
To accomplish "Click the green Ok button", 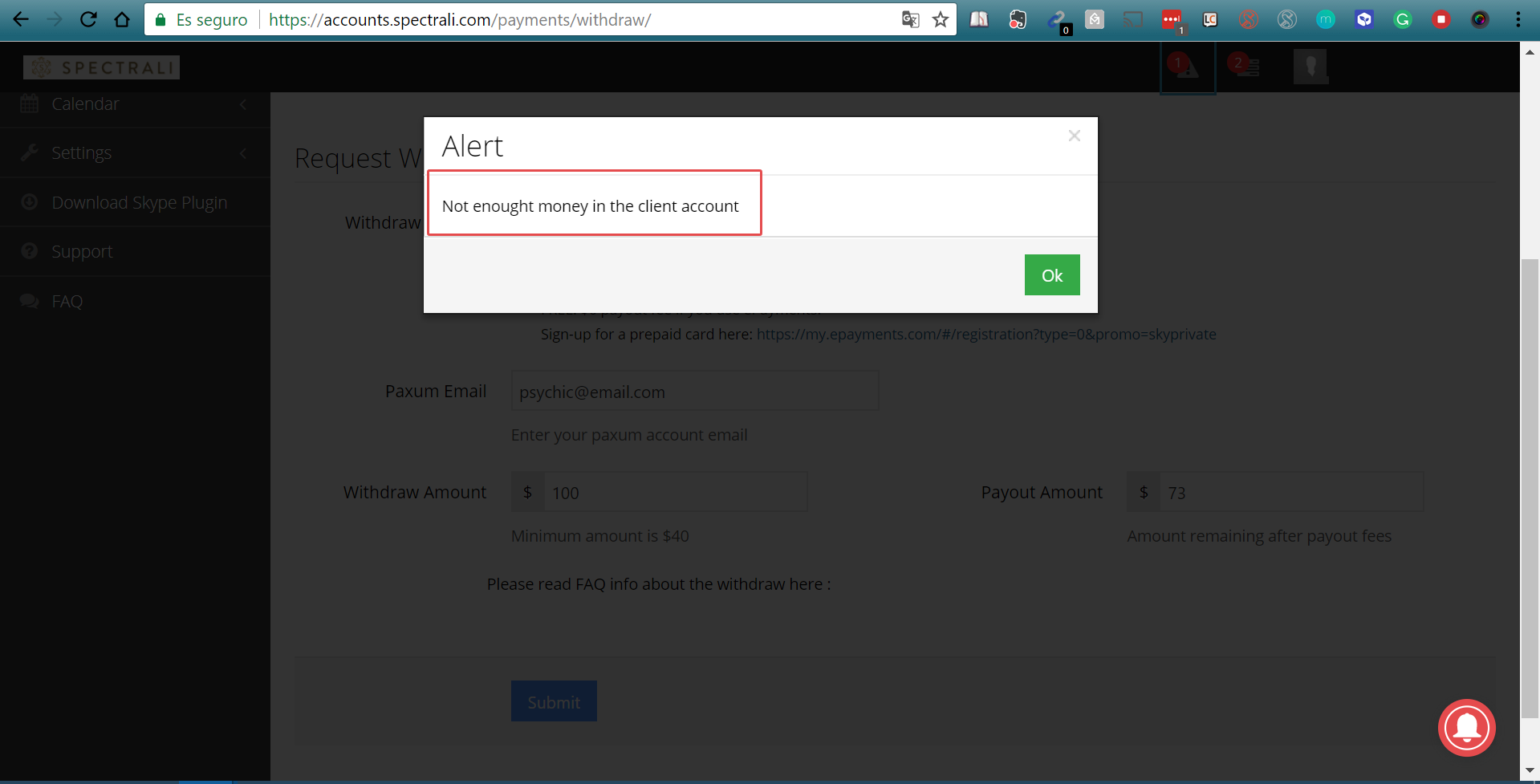I will 1051,275.
